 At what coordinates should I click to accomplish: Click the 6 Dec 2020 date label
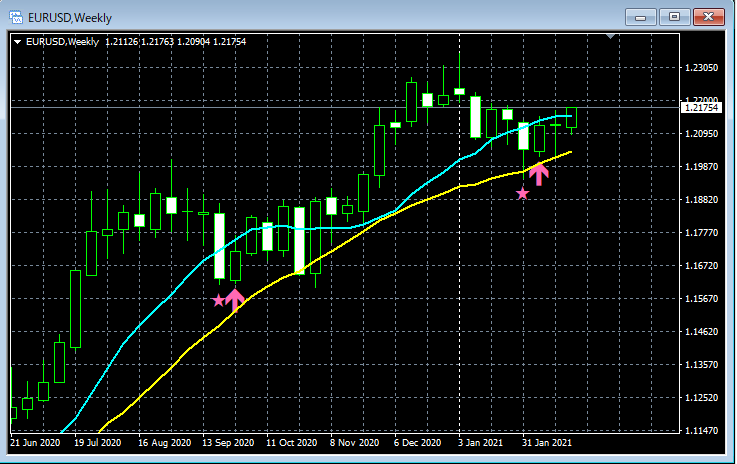coord(417,443)
